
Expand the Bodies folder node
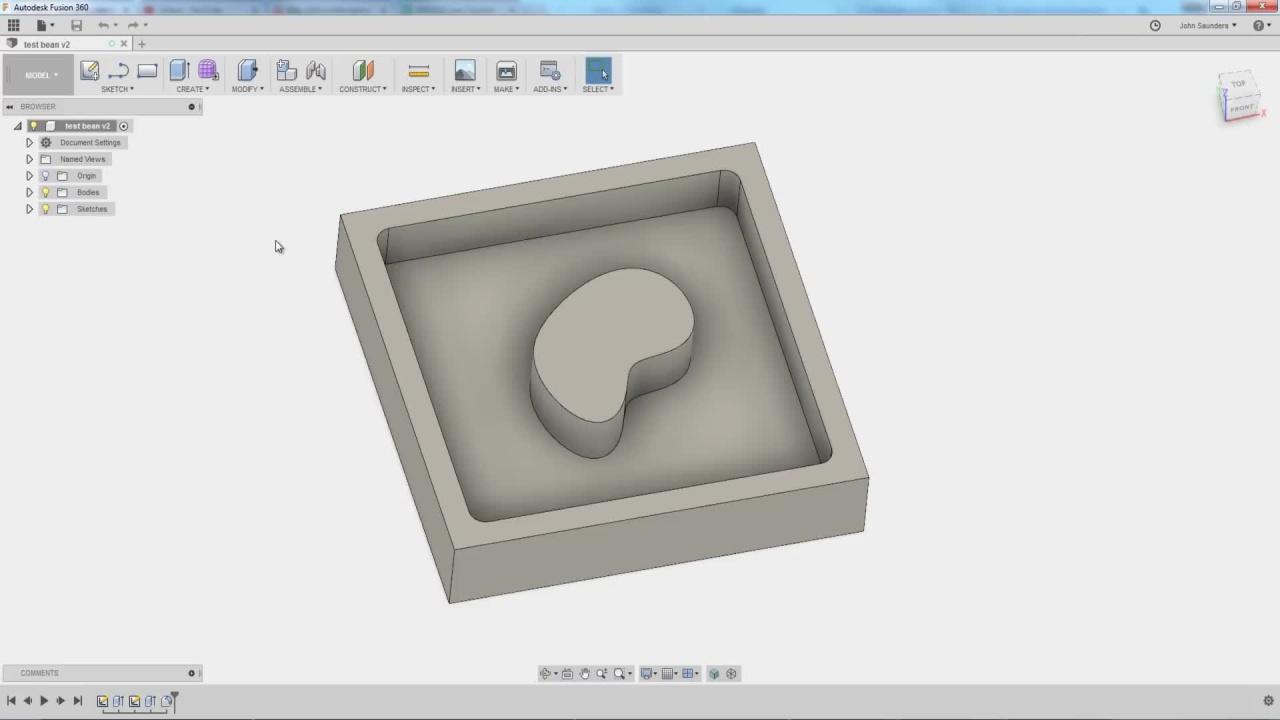click(29, 192)
